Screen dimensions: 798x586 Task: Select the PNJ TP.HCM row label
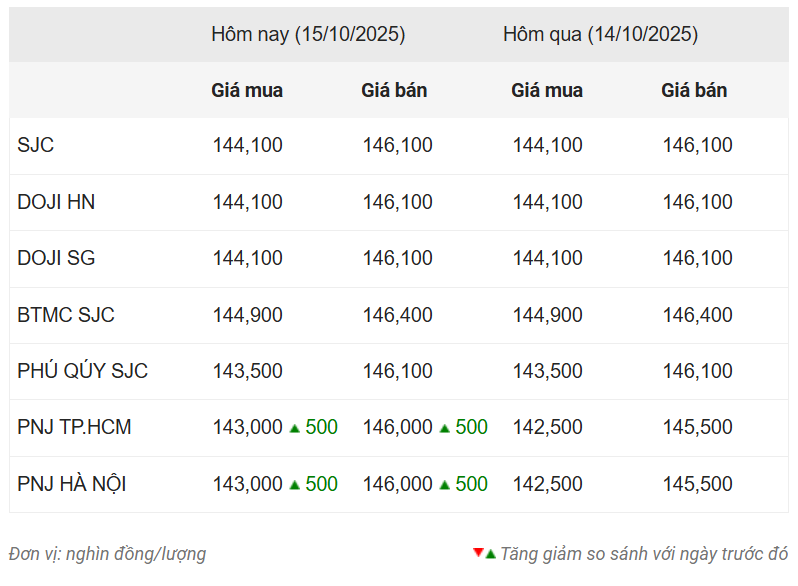coord(74,427)
